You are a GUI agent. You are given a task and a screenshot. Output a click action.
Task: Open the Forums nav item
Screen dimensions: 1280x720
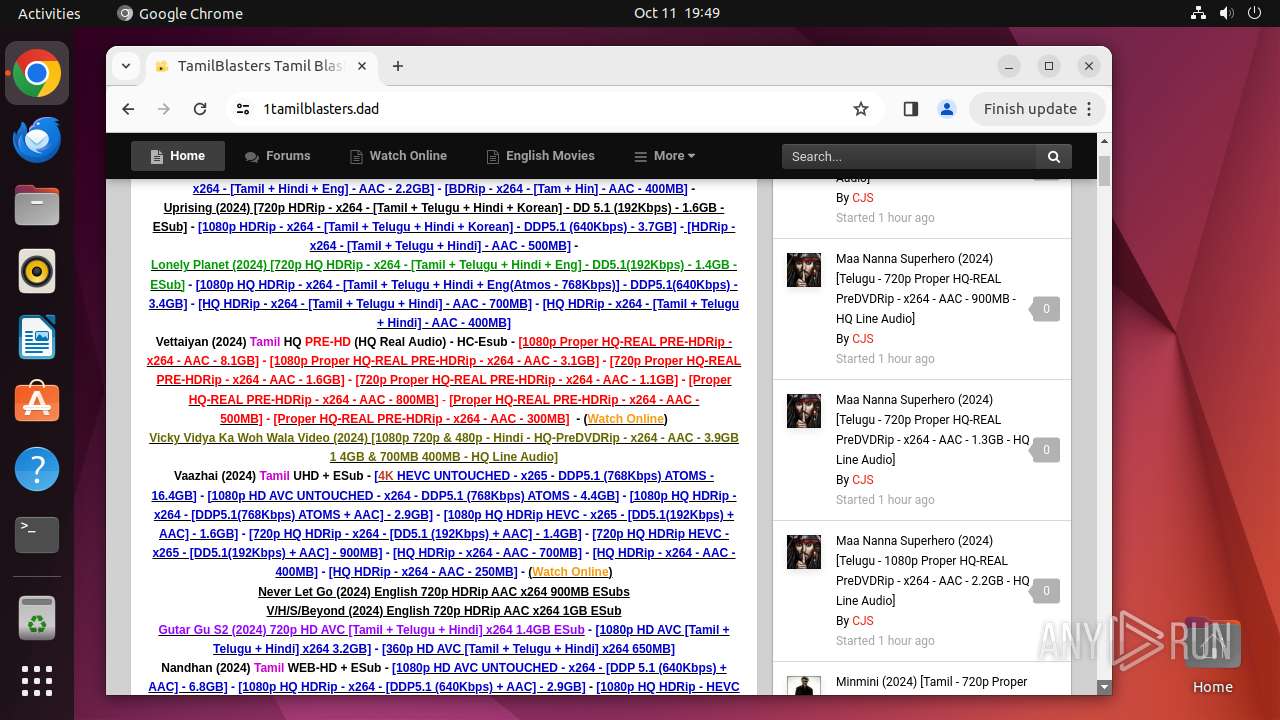pyautogui.click(x=278, y=156)
